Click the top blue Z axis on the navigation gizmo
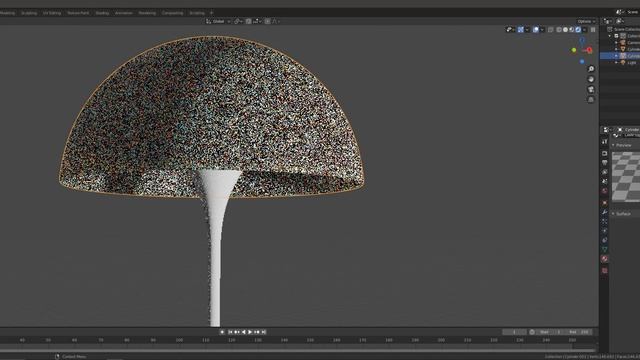The width and height of the screenshot is (640, 360). (x=582, y=40)
